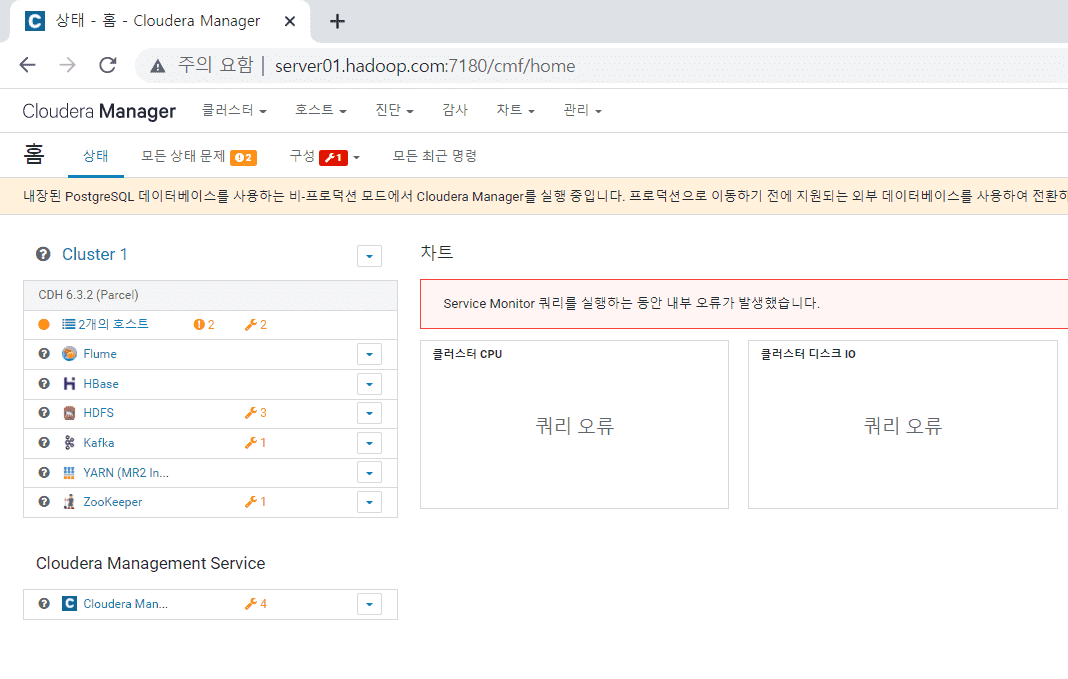Open the HBase service link
The width and height of the screenshot is (1068, 679).
[101, 383]
